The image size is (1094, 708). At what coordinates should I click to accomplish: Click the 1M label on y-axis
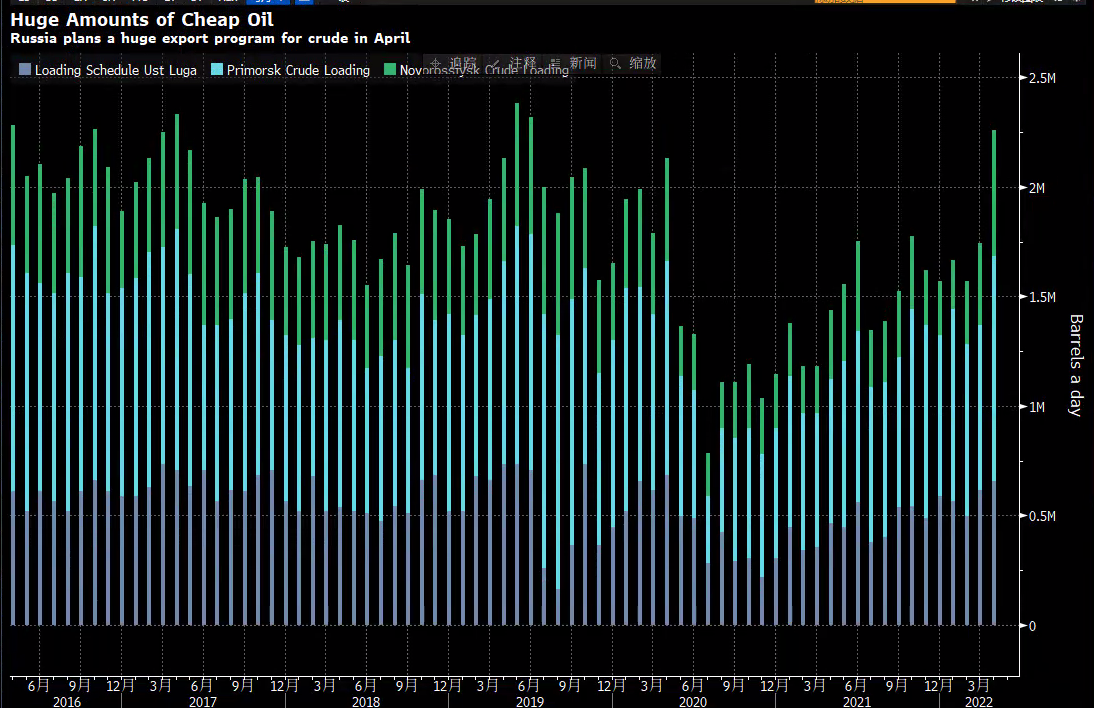(1038, 407)
